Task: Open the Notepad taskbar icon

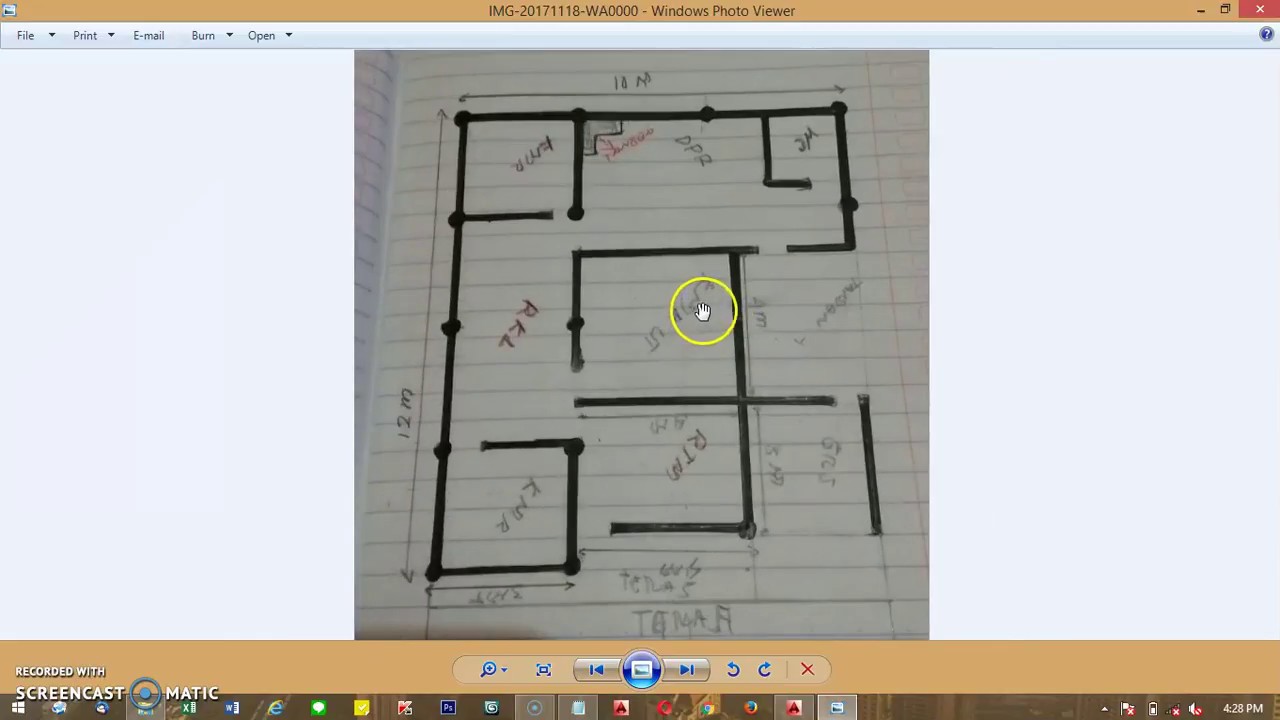Action: pos(578,708)
